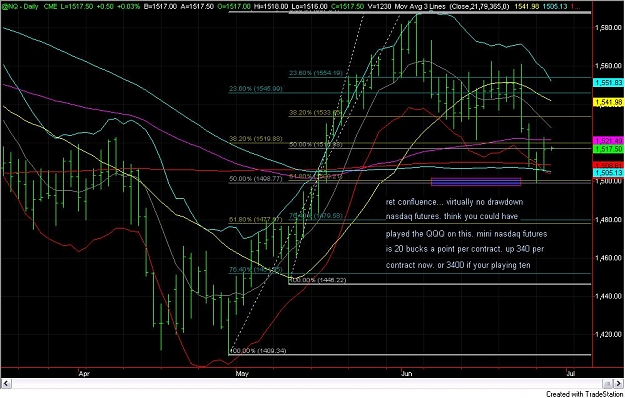Click the Jun label on time axis

pyautogui.click(x=407, y=374)
